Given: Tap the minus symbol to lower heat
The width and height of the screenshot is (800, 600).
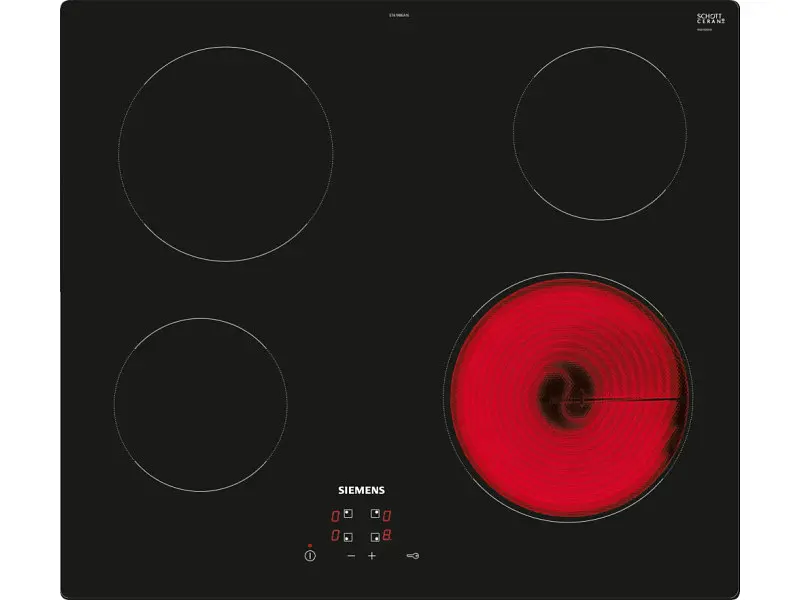Looking at the screenshot, I should (x=351, y=556).
